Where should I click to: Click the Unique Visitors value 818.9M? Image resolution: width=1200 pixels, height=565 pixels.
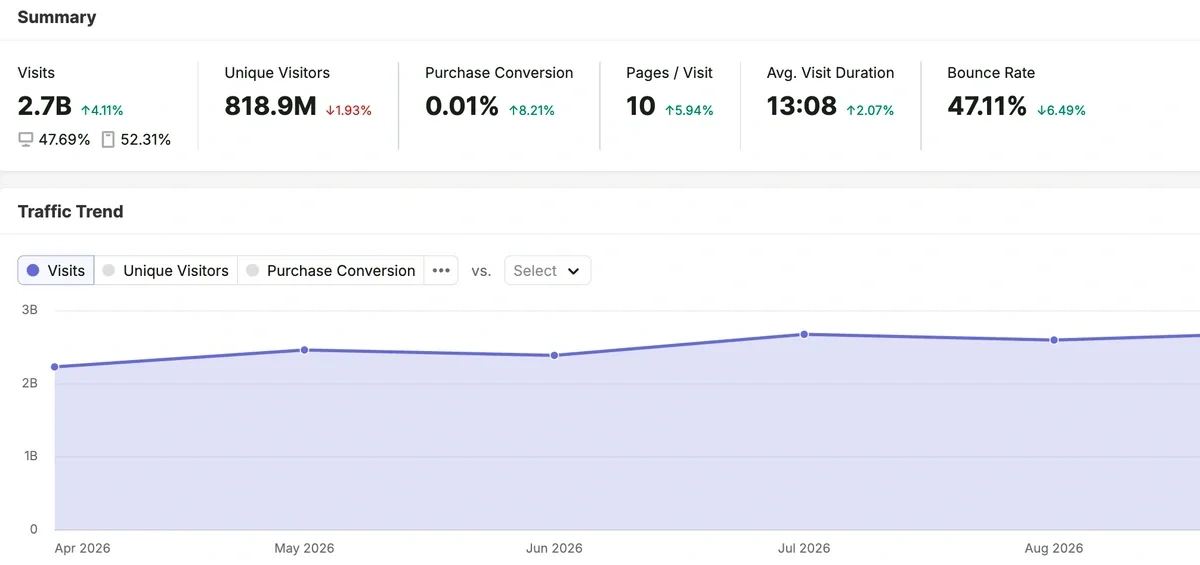tap(270, 106)
